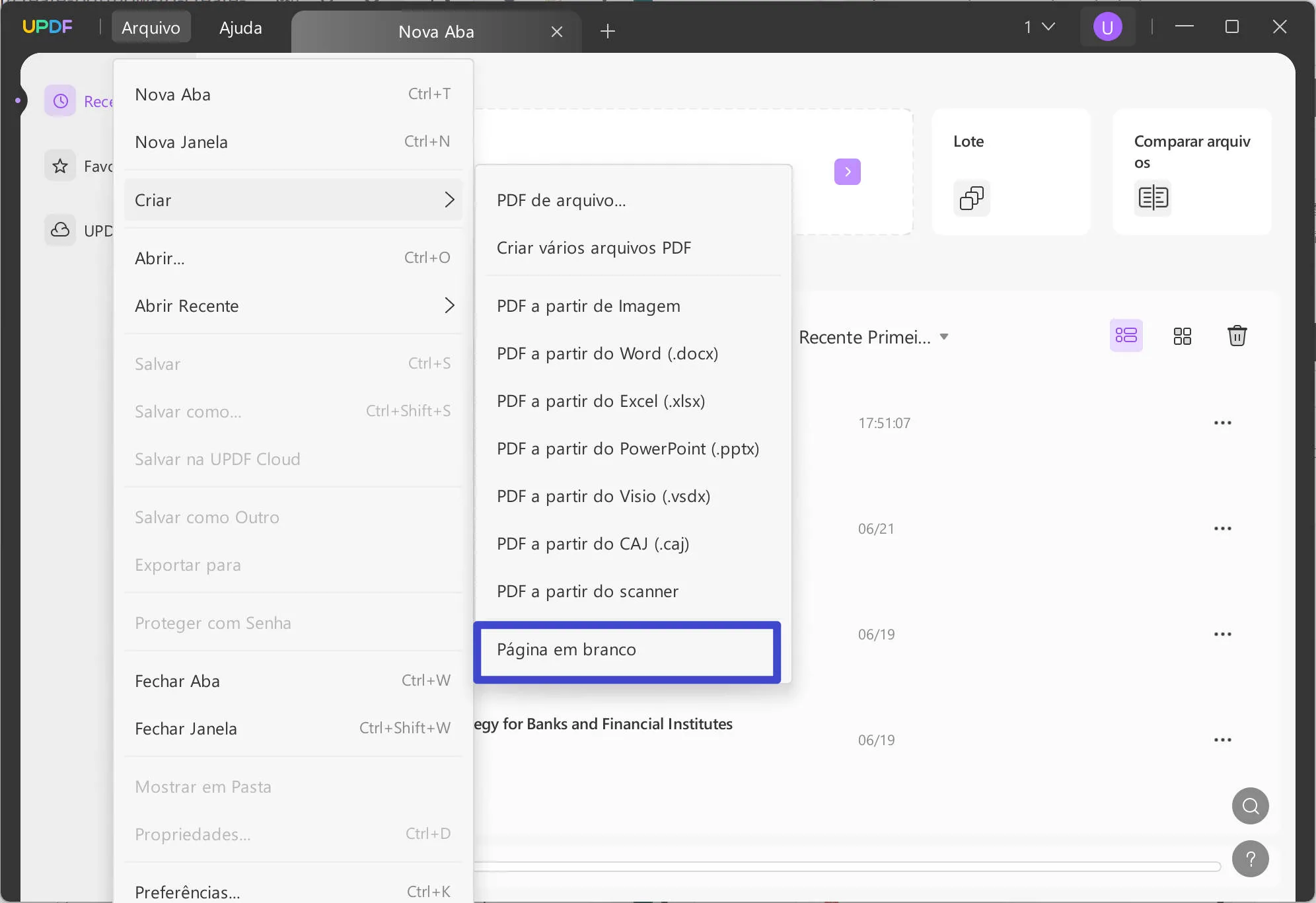Choose PDF a partir do Excel (.xlsx)
Viewport: 1316px width, 903px height.
[633, 401]
